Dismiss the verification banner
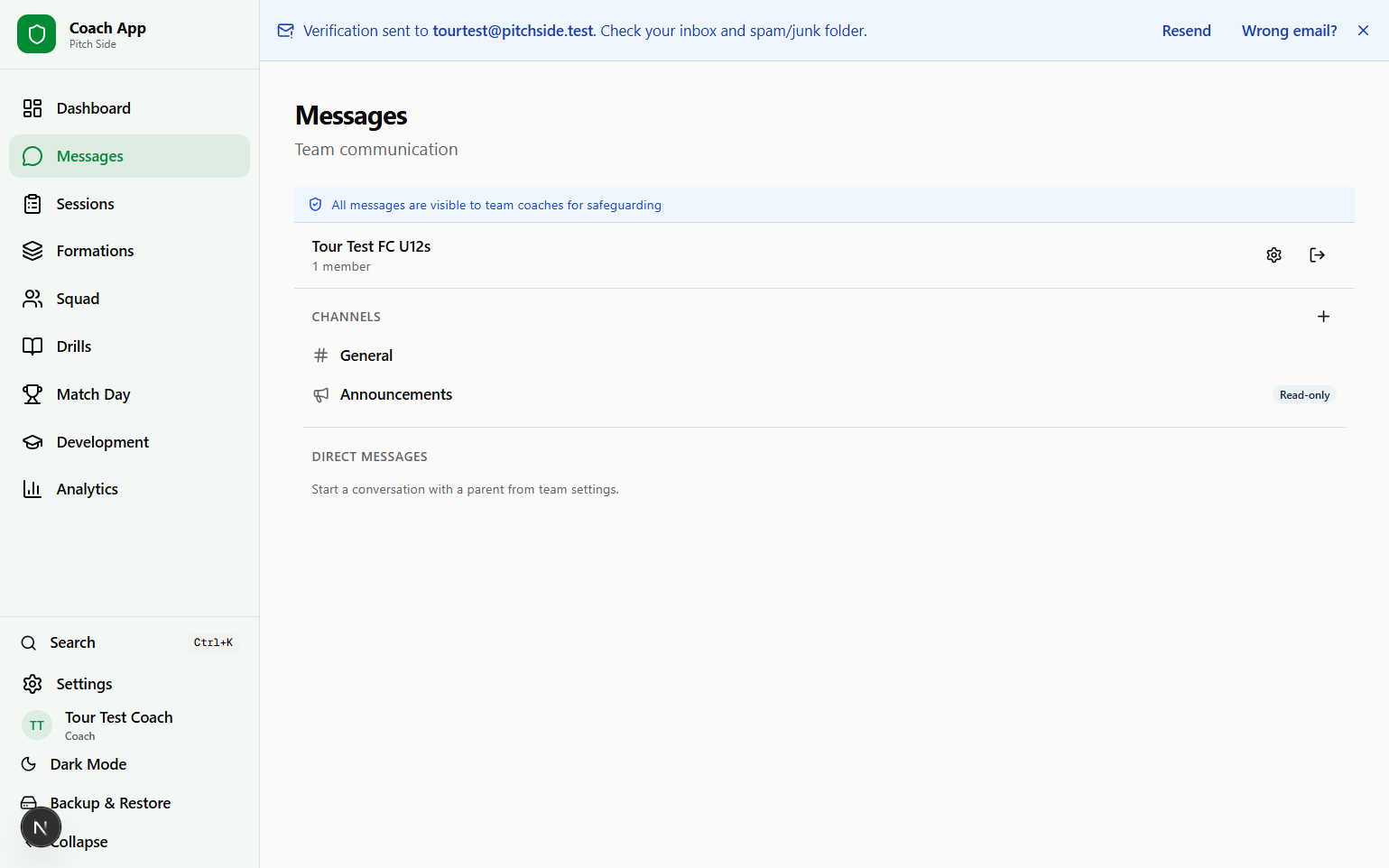 pos(1363,31)
